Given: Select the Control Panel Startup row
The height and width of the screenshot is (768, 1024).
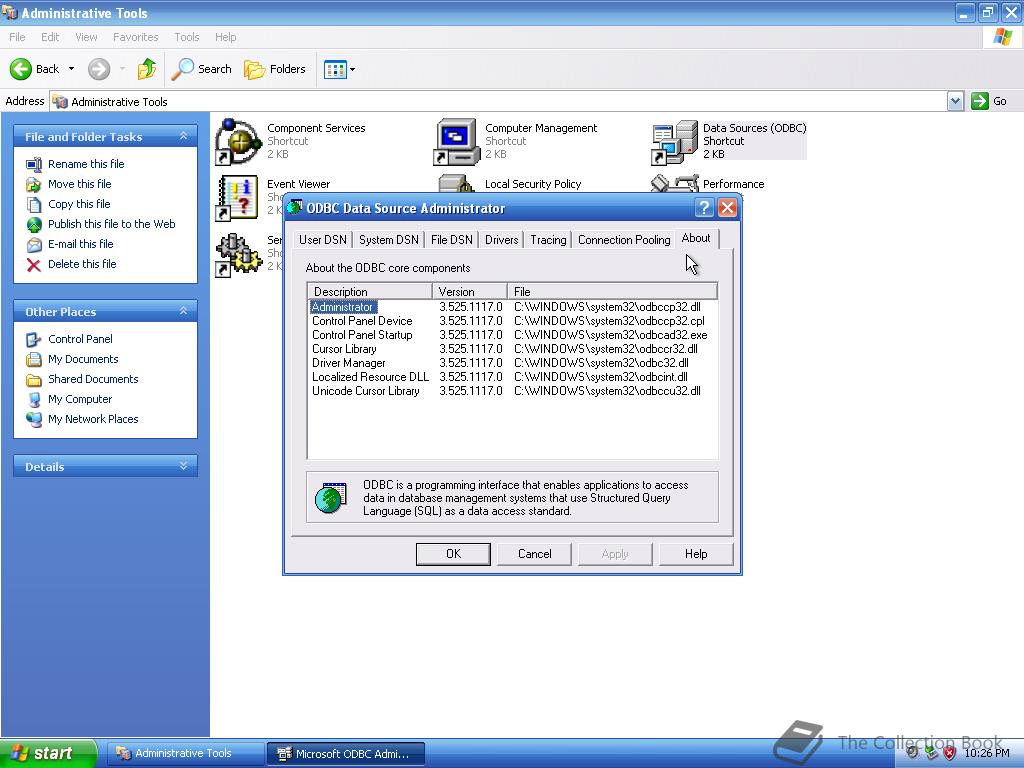Looking at the screenshot, I should coord(512,335).
